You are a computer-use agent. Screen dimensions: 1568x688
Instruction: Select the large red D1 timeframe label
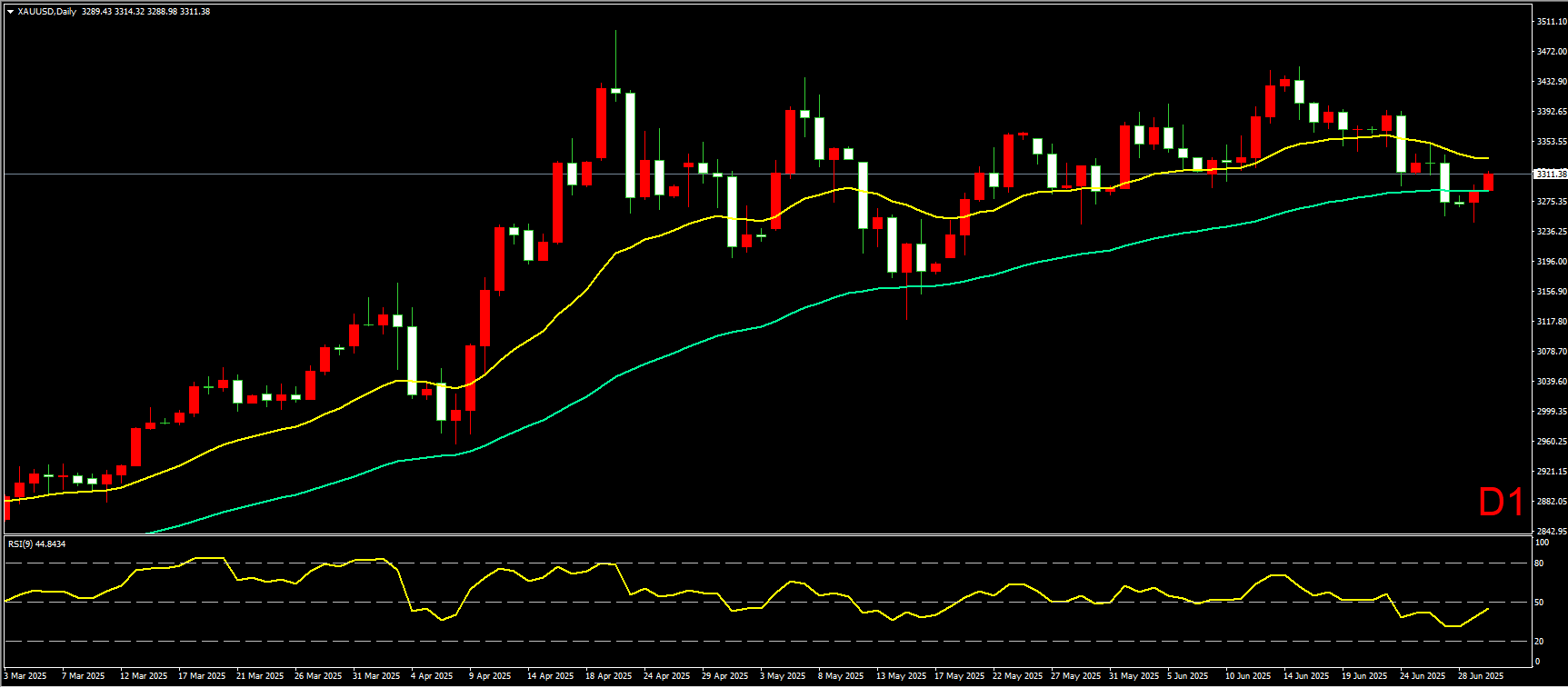click(x=1501, y=502)
